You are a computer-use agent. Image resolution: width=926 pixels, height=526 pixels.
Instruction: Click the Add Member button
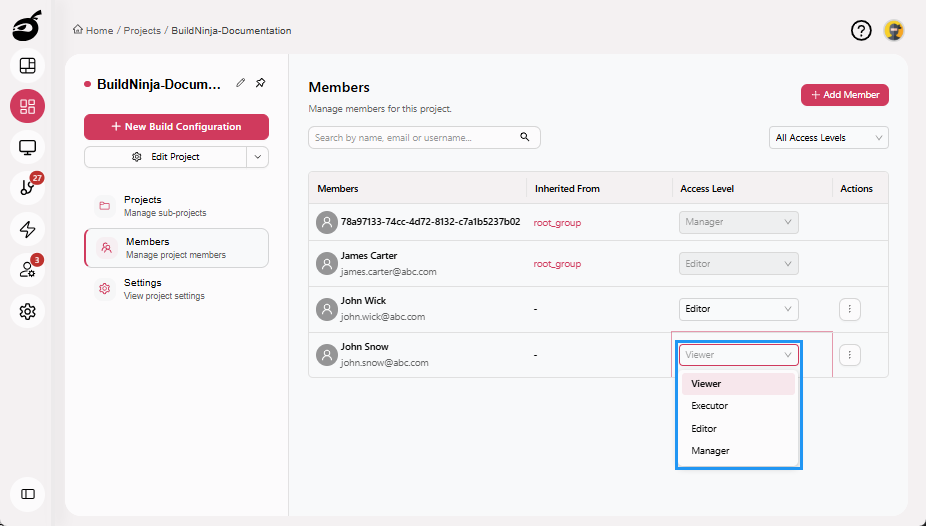click(x=845, y=95)
